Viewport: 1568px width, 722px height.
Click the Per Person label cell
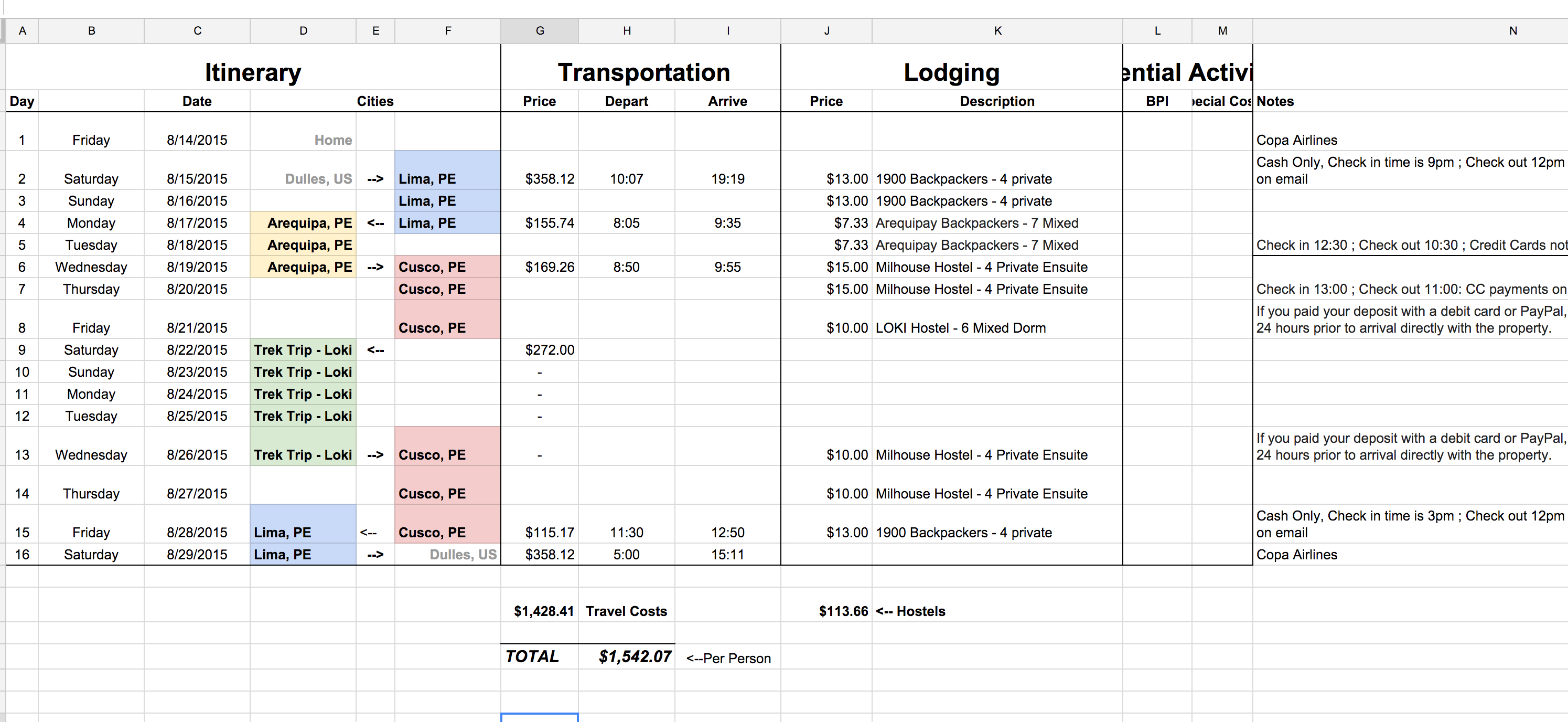tap(728, 658)
